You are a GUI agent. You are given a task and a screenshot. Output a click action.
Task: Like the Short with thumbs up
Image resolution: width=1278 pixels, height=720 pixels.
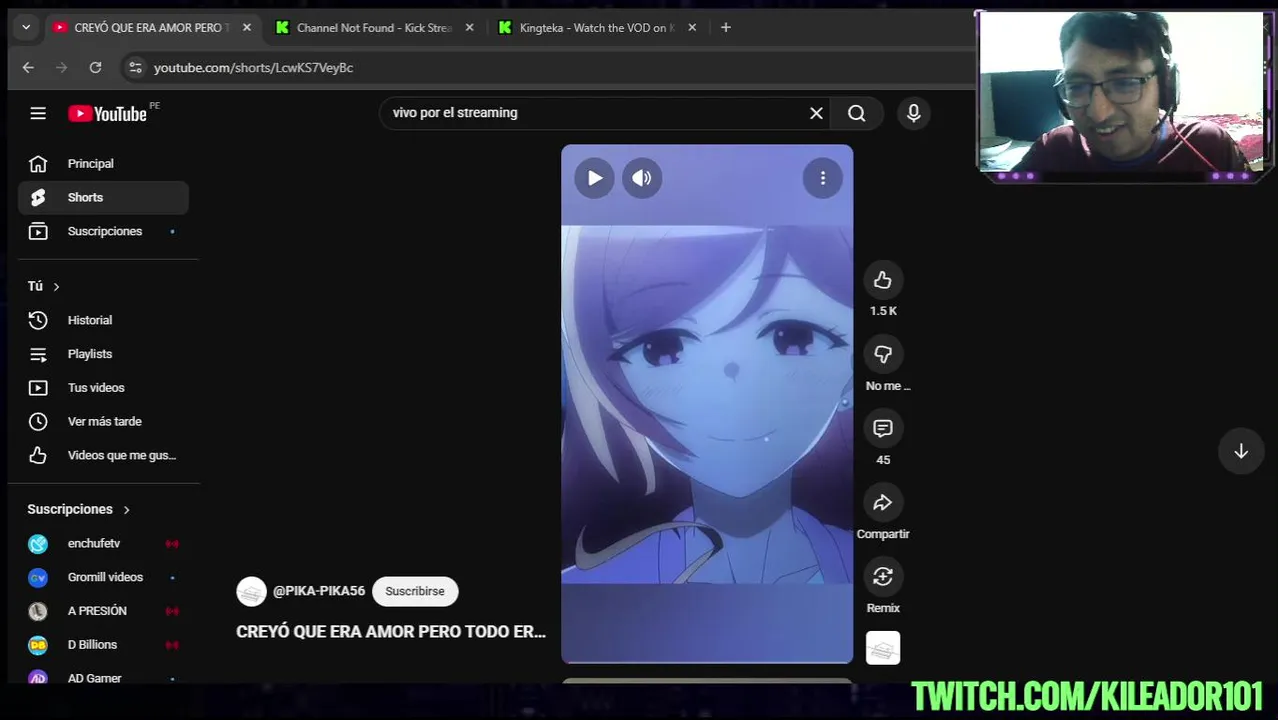point(882,280)
